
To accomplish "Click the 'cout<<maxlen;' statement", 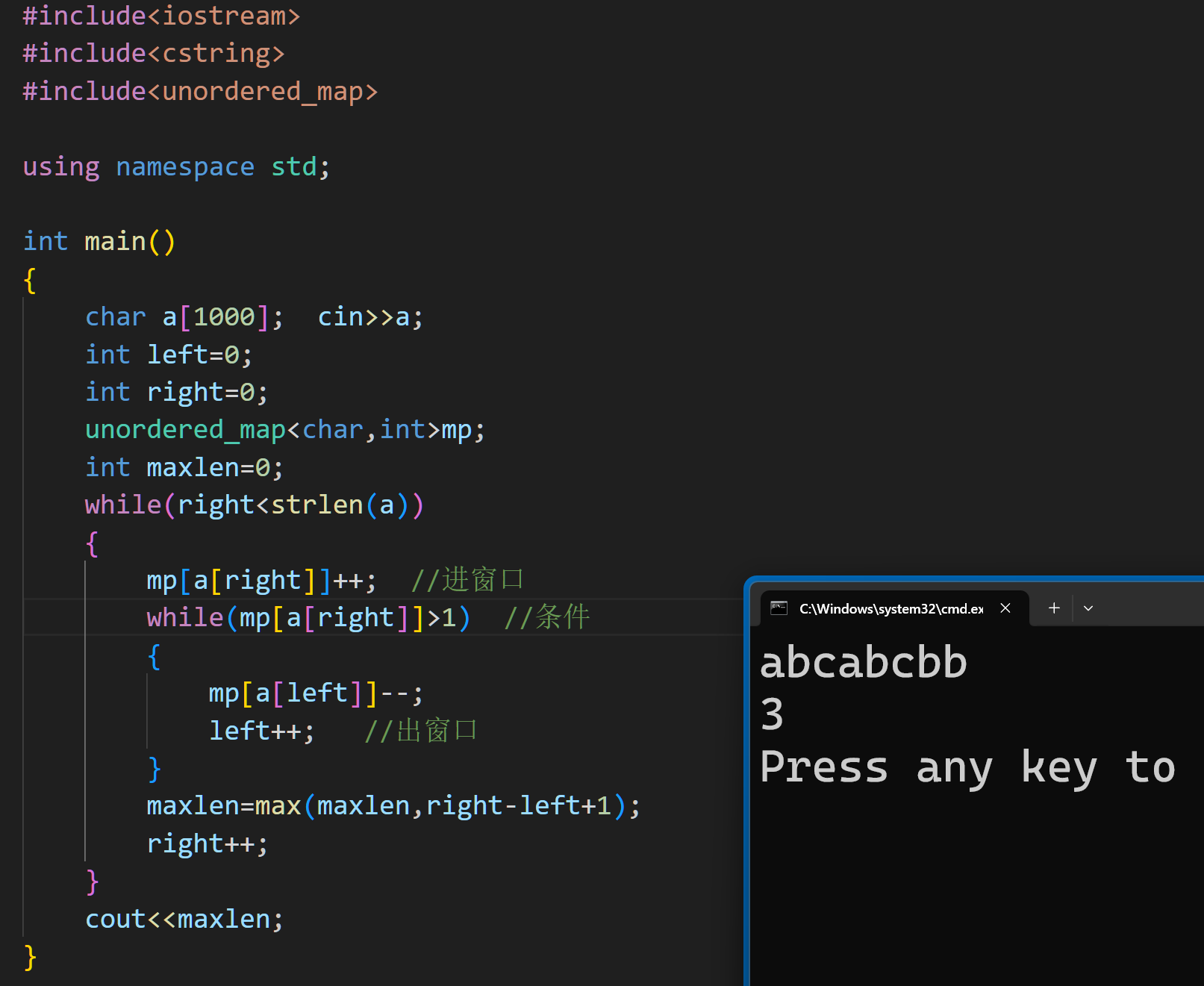I will pyautogui.click(x=184, y=919).
